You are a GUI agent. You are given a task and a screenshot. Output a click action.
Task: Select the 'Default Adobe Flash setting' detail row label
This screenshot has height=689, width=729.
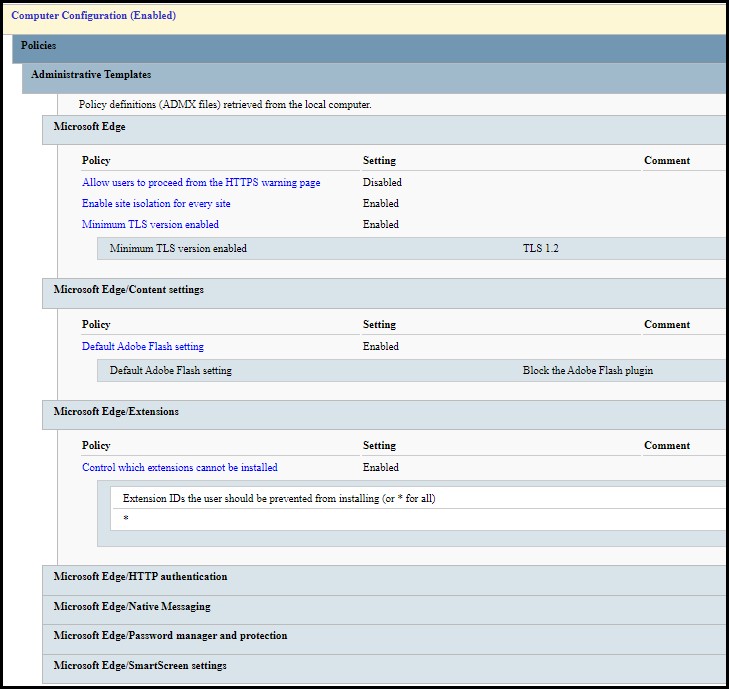[171, 371]
